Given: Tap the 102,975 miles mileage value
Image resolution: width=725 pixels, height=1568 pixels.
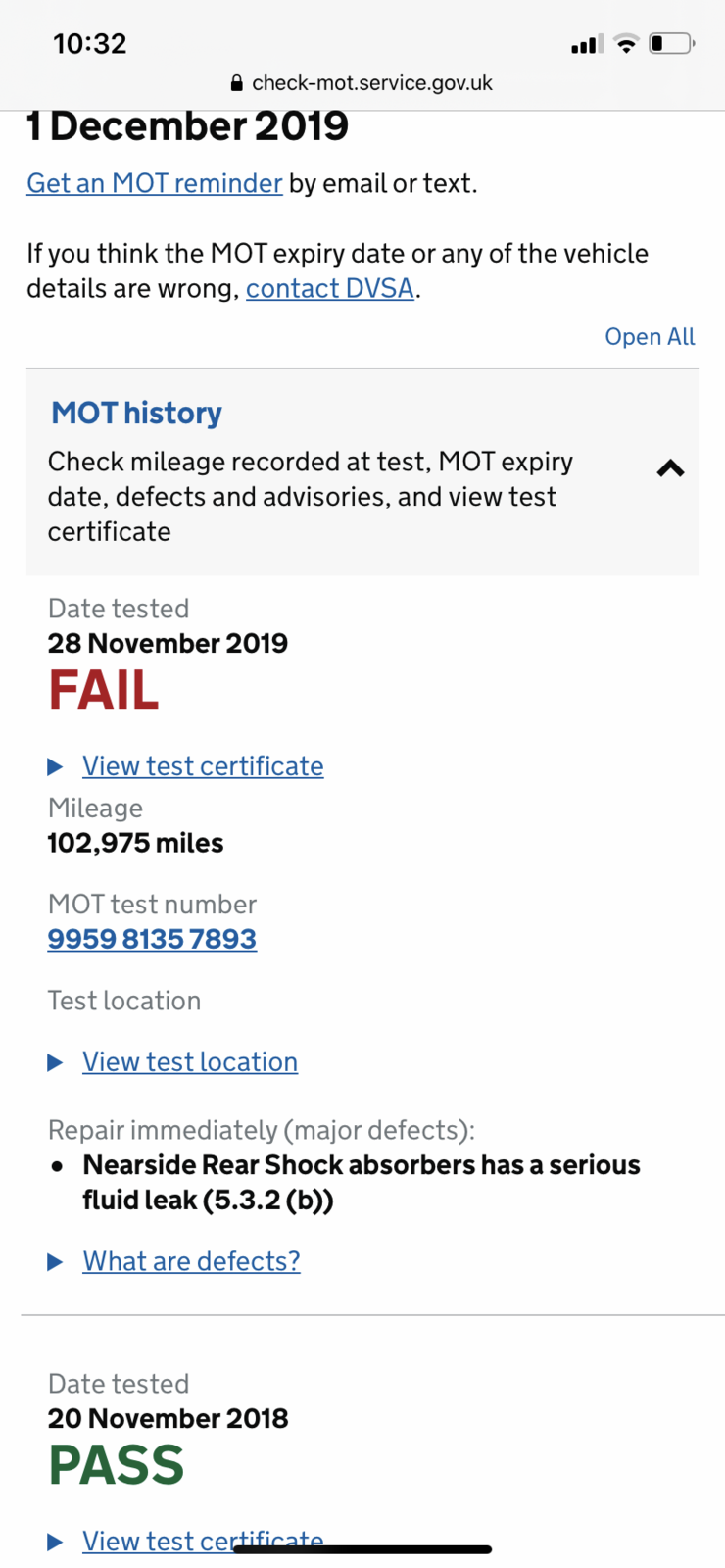Looking at the screenshot, I should 135,843.
